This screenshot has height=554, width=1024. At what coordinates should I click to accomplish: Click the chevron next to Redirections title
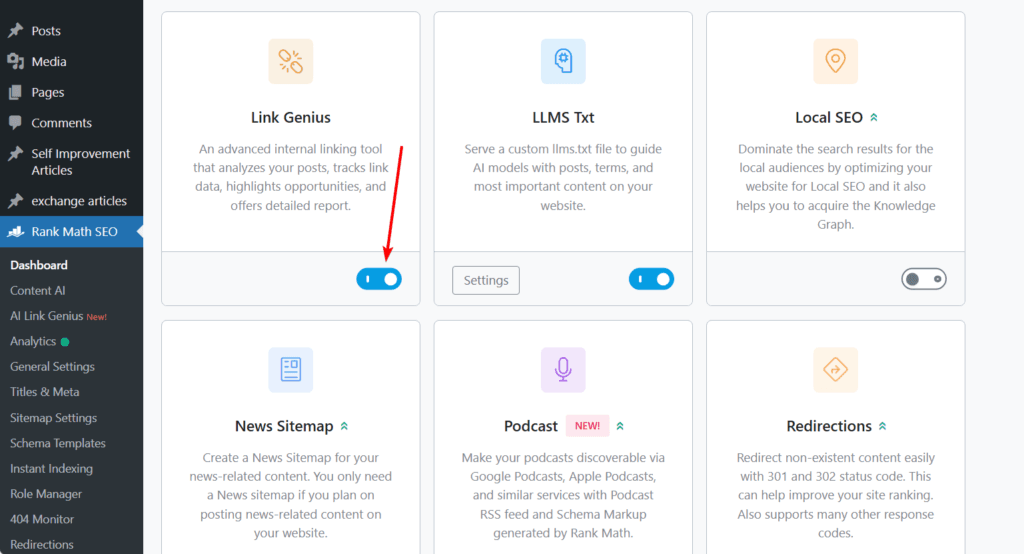click(883, 427)
